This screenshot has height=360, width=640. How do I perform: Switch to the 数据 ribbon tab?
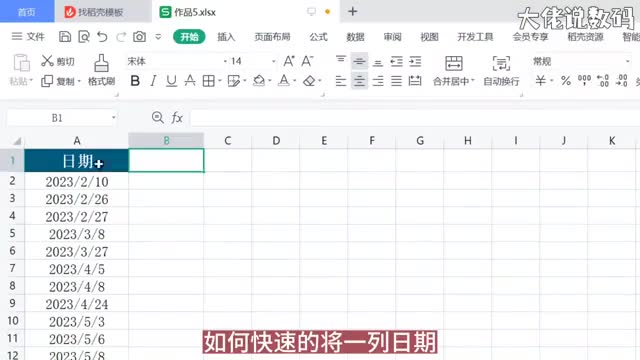point(355,37)
